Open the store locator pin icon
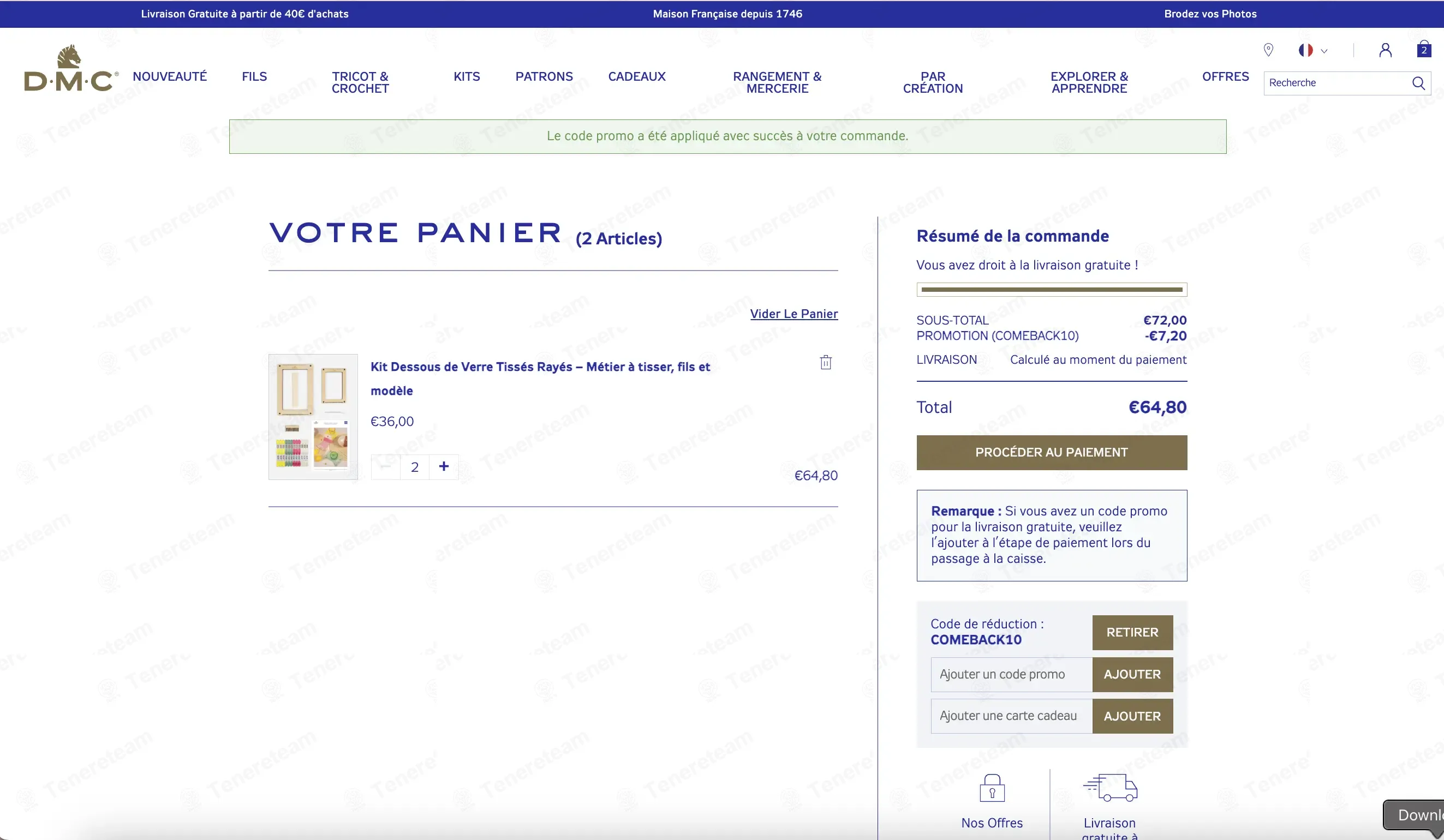This screenshot has width=1444, height=840. [1268, 50]
